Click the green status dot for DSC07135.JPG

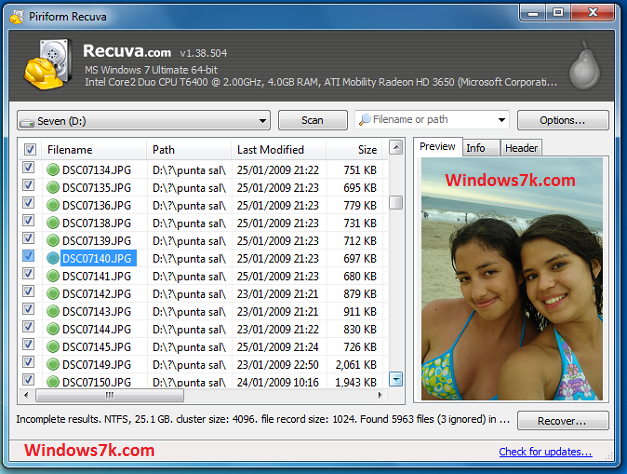53,188
